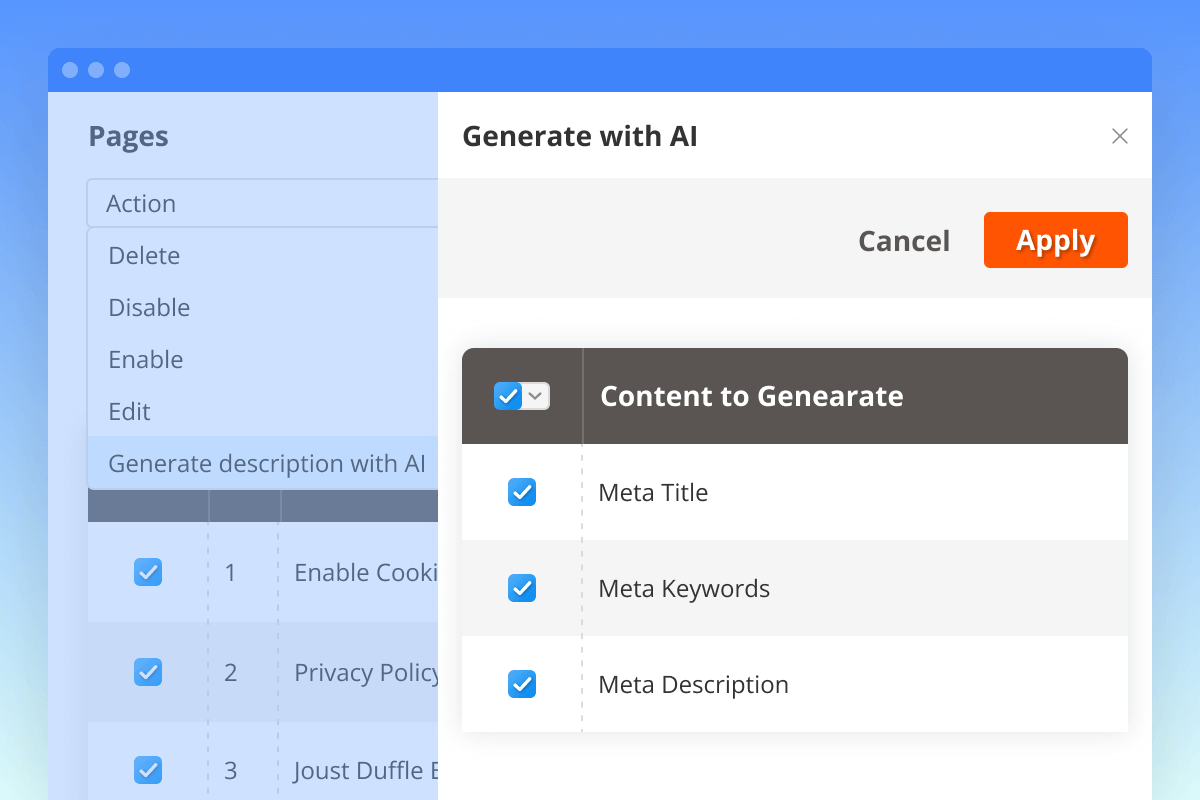The width and height of the screenshot is (1200, 800).
Task: Select Generate description with AI option
Action: click(x=266, y=464)
